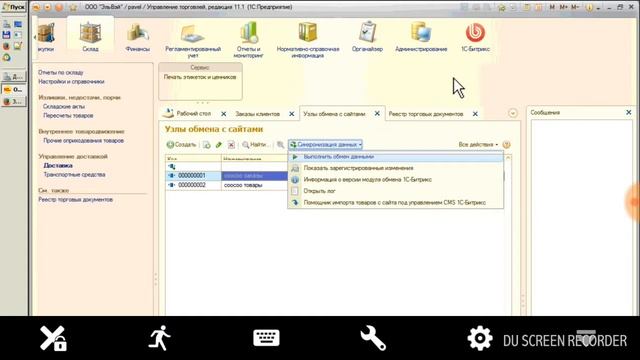640x360 pixels.
Task: Tap the running man icon in bottom bar
Action: [160, 338]
